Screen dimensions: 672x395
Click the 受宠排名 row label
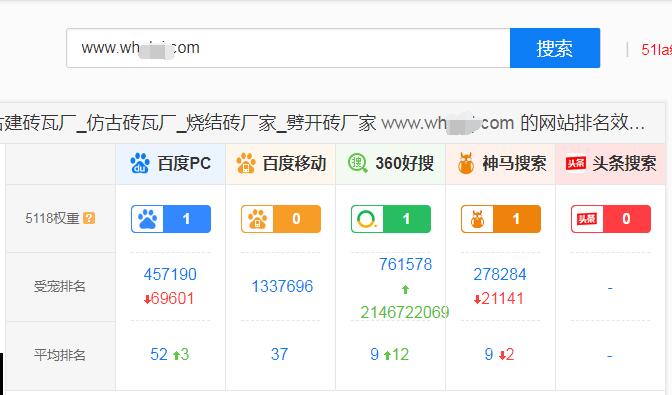60,286
